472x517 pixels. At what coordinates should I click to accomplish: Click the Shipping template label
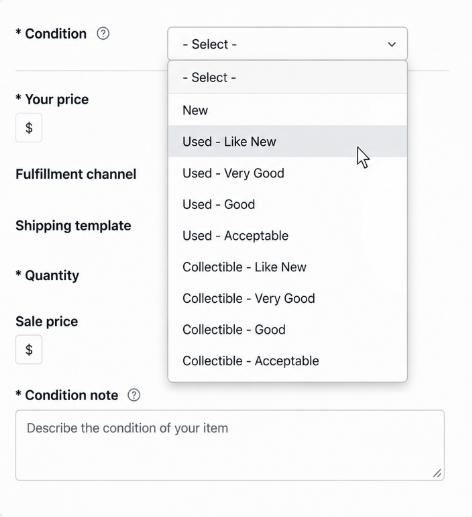click(73, 226)
